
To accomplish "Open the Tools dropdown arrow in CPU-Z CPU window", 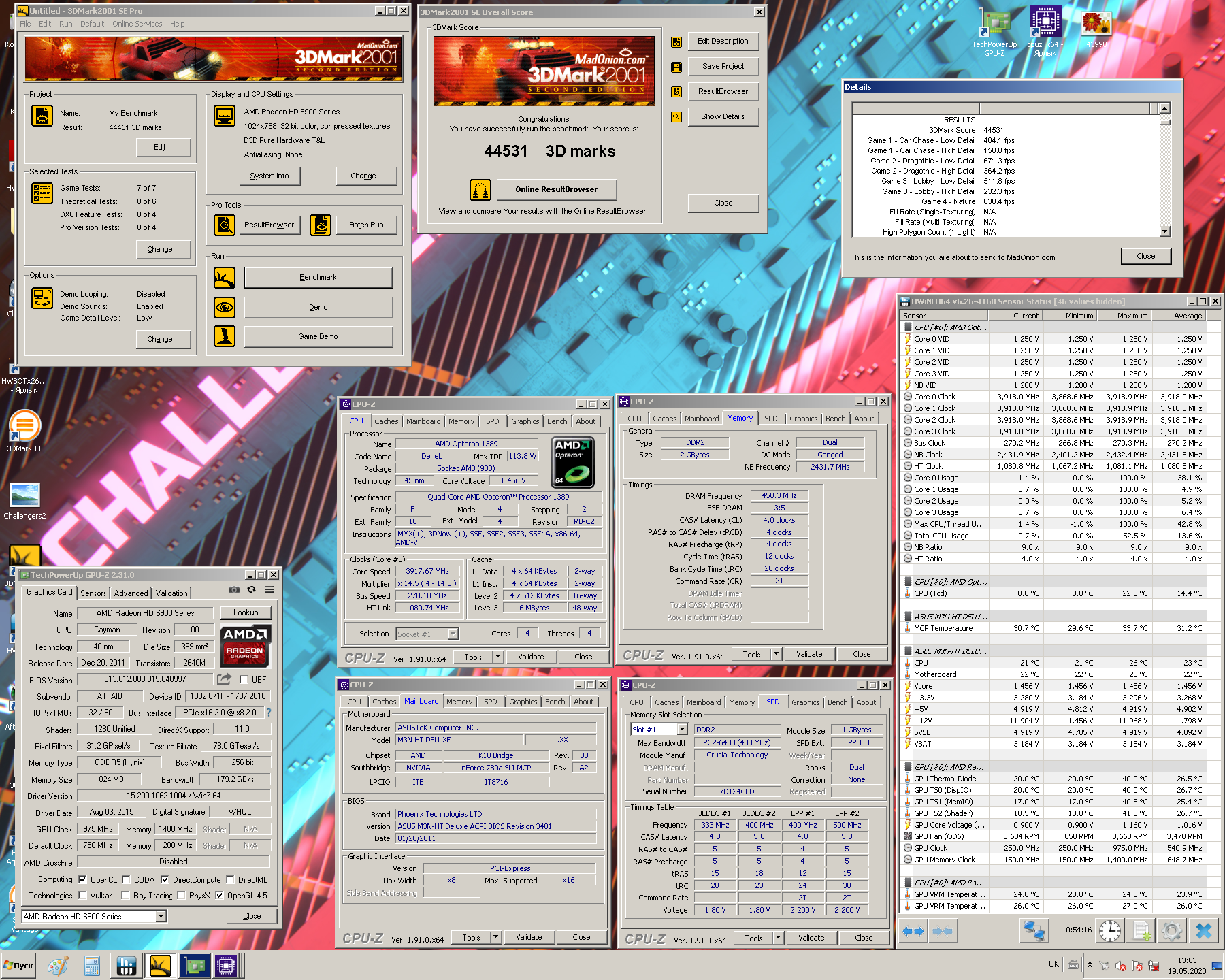I will 498,657.
